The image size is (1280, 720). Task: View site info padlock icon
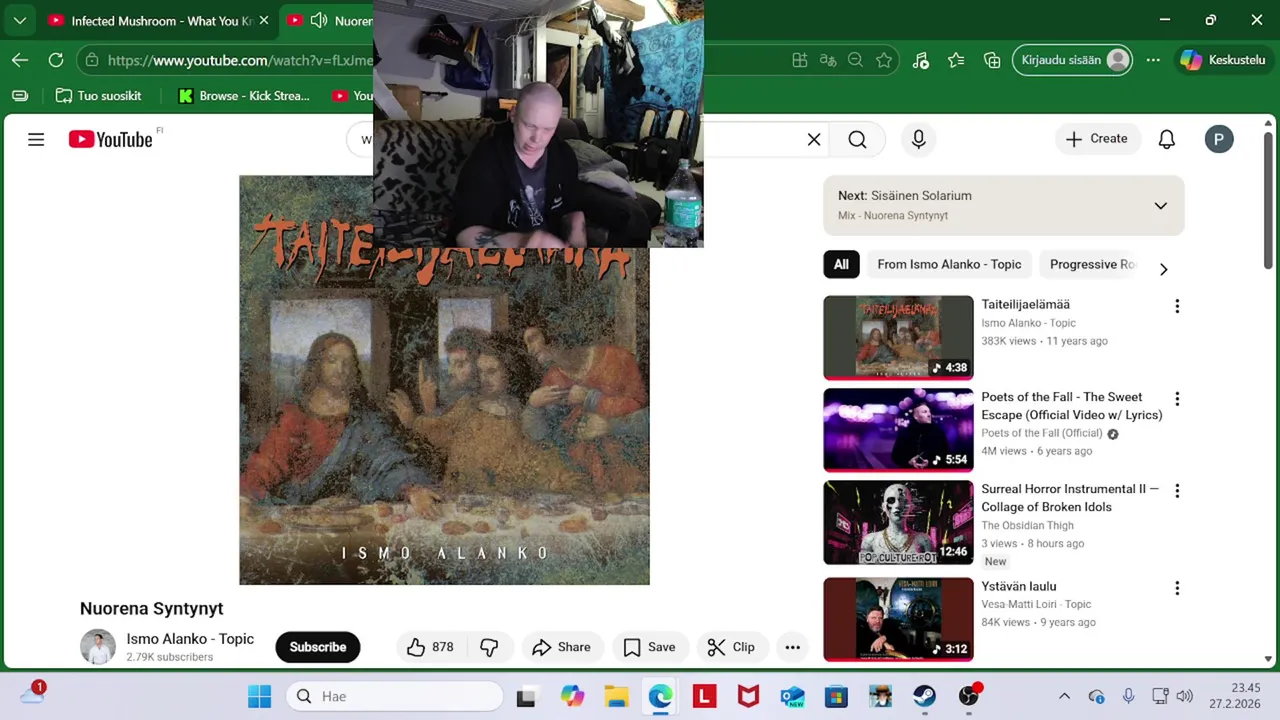[92, 60]
